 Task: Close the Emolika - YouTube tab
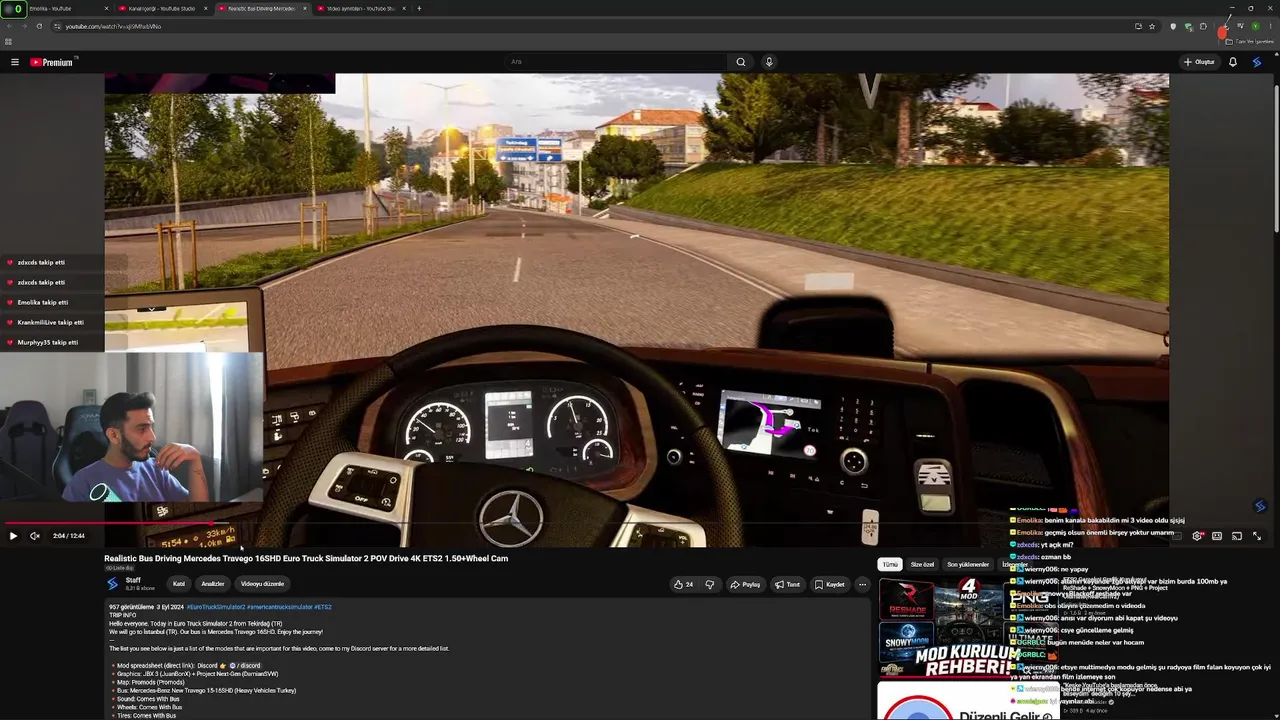[x=106, y=8]
